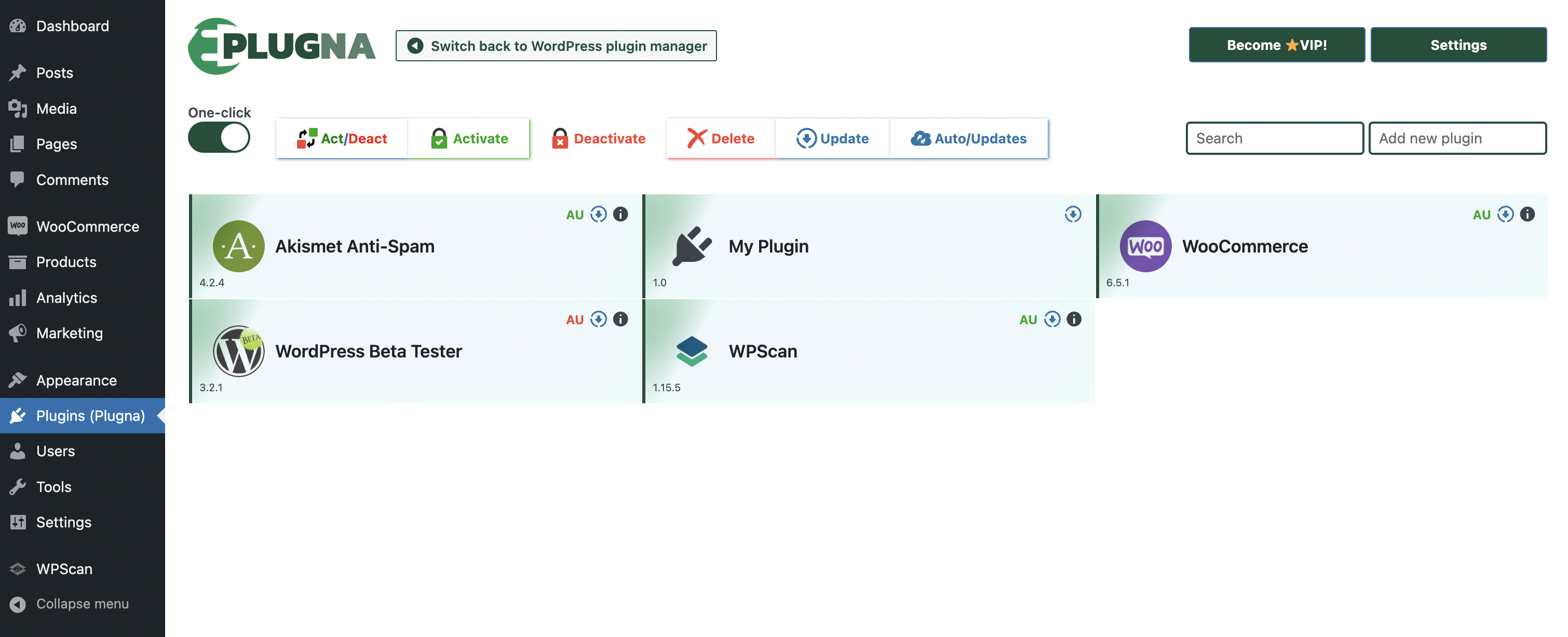Select the WooCommerce plugin card title

coord(1245,246)
